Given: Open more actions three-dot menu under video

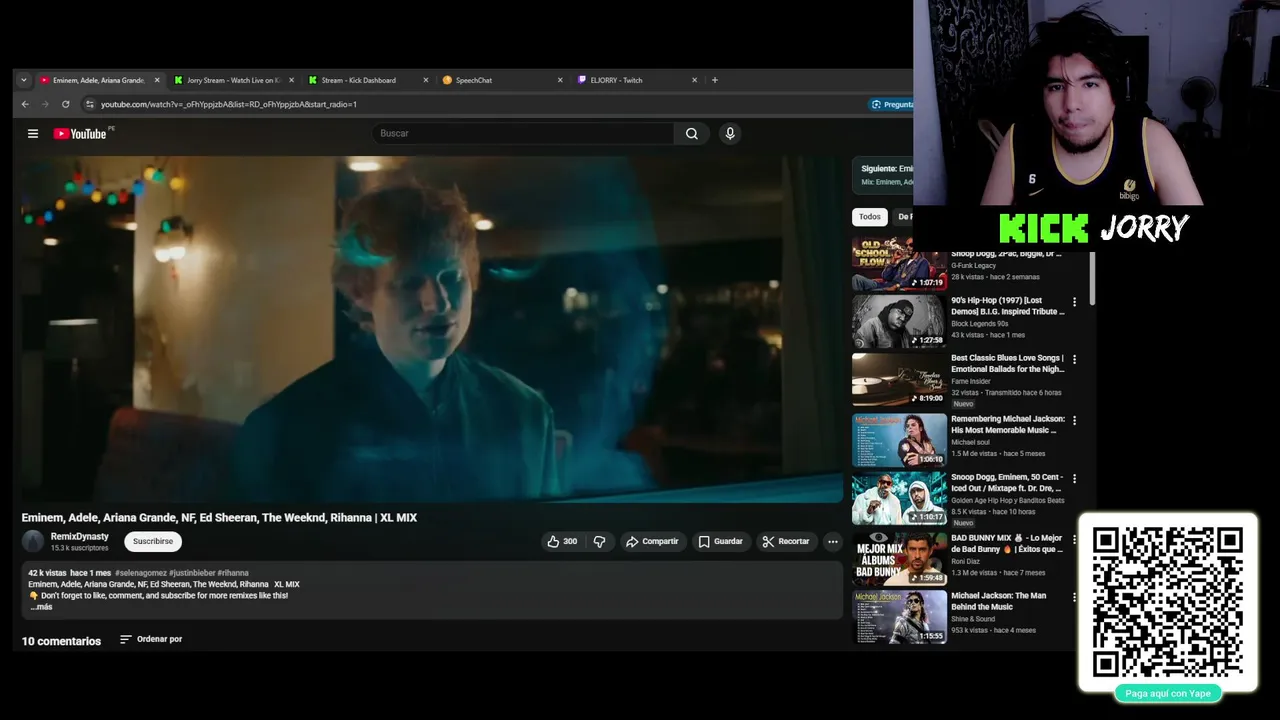Looking at the screenshot, I should (832, 541).
